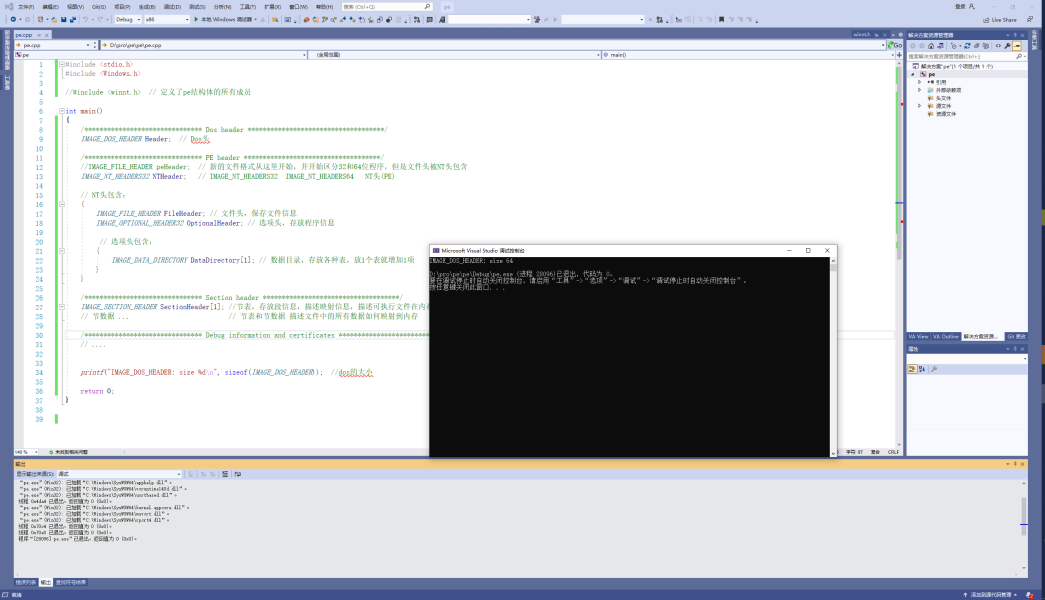Collapse the main() function fold marker
The width and height of the screenshot is (1045, 600).
click(x=59, y=111)
